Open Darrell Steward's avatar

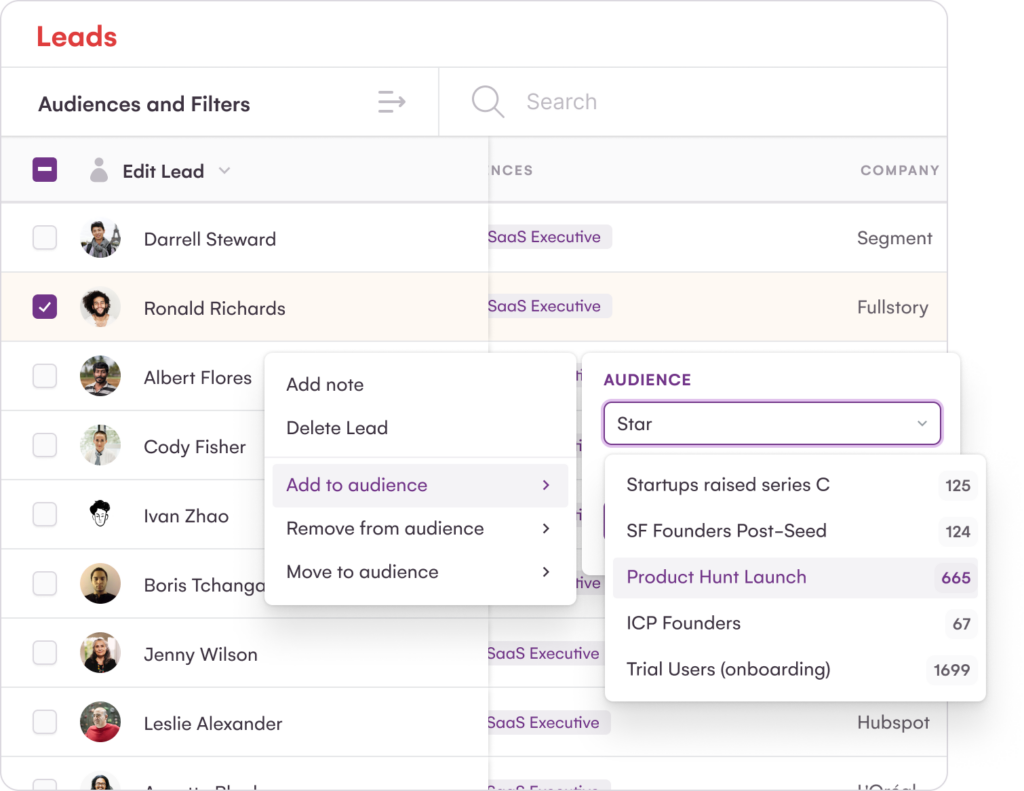click(x=100, y=239)
